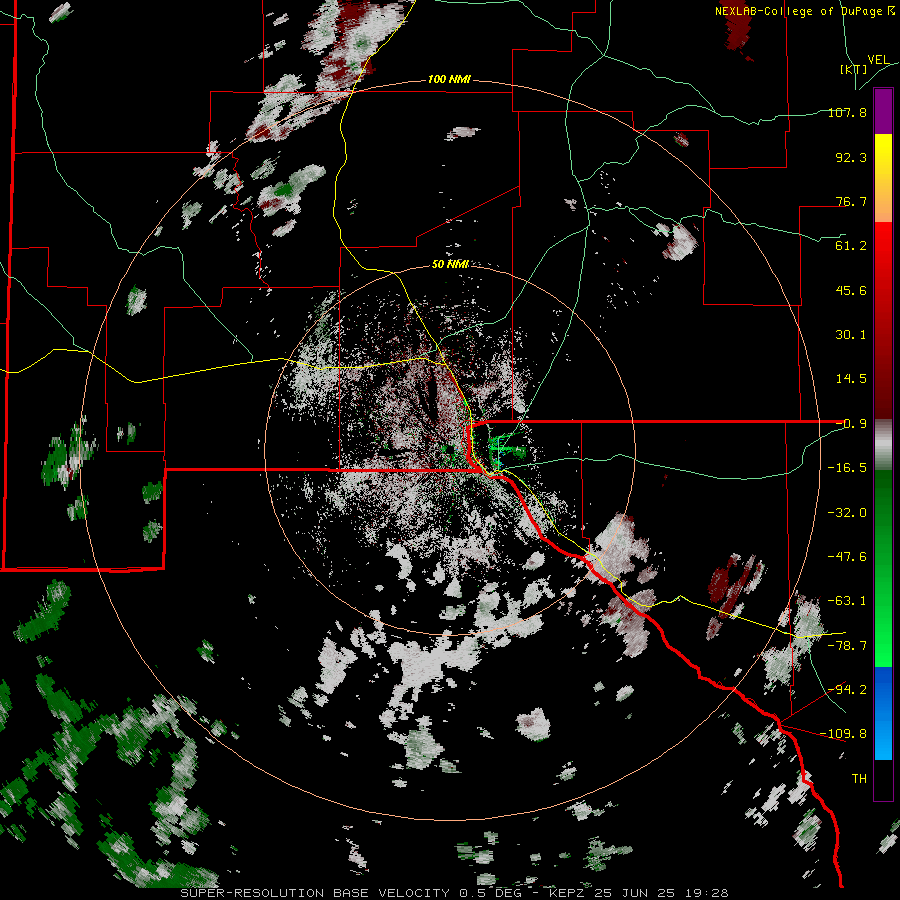
Task: Click the 50 NMI range ring label
Action: tap(450, 264)
